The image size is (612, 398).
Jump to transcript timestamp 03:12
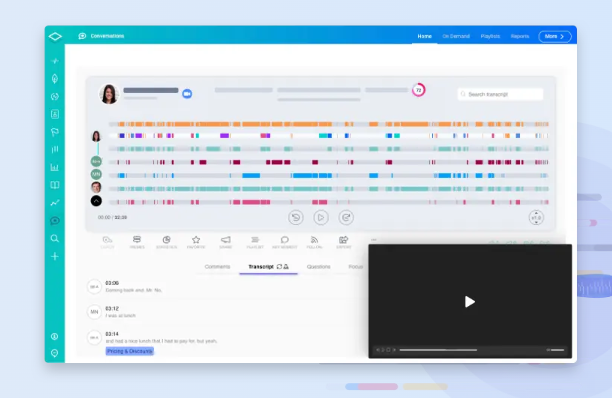tap(112, 308)
